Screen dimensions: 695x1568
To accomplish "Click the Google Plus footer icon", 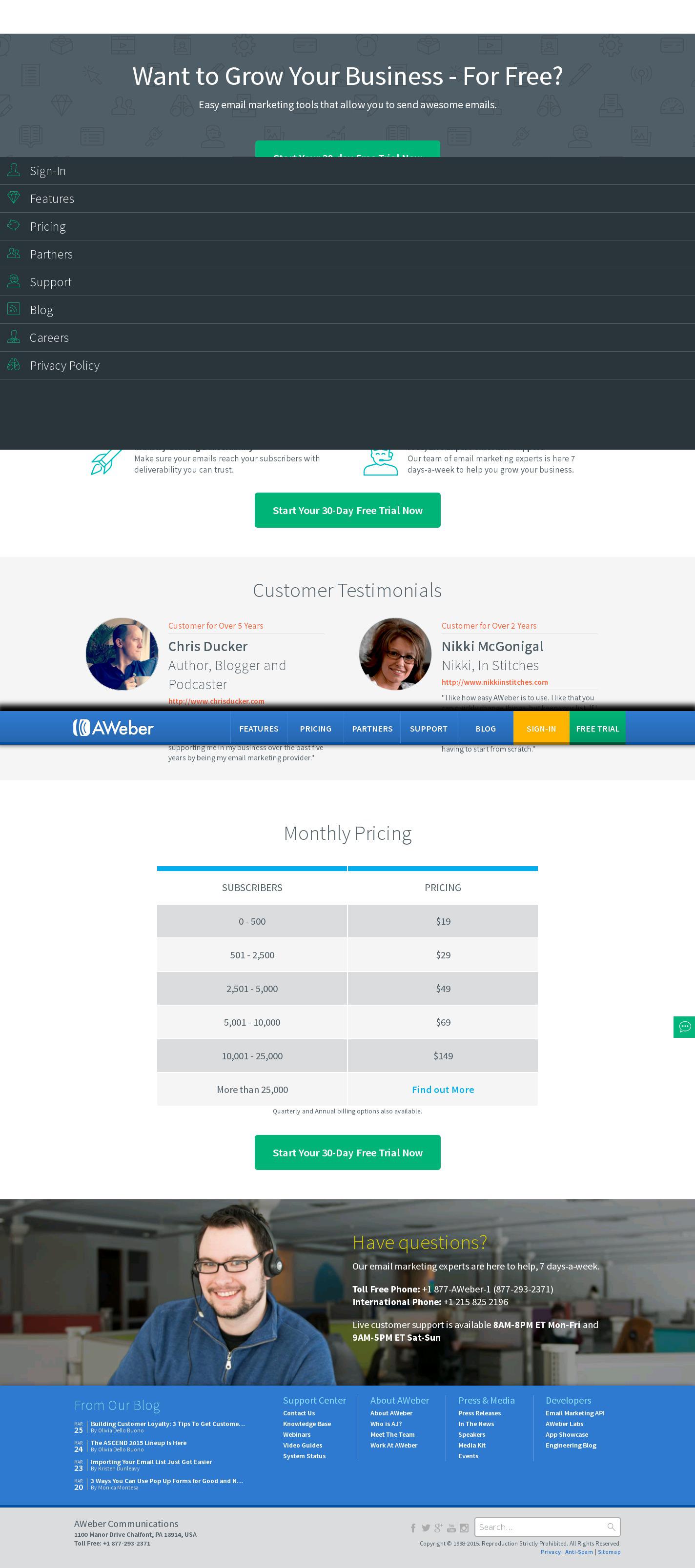I will 438,1528.
